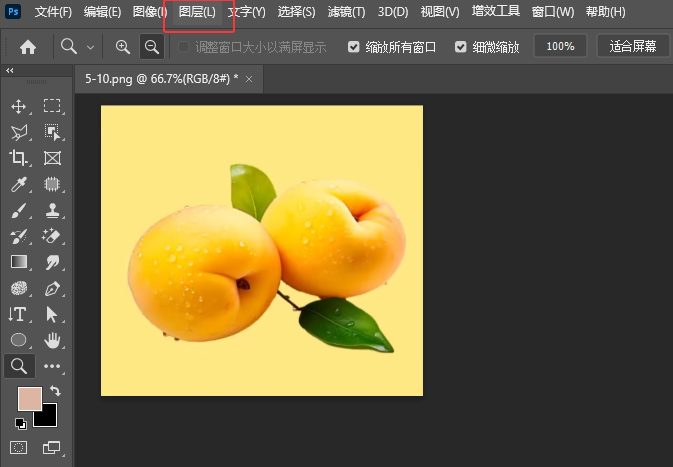Close the 5-10.png document tab
Screen dimensions: 673x467
[249, 79]
